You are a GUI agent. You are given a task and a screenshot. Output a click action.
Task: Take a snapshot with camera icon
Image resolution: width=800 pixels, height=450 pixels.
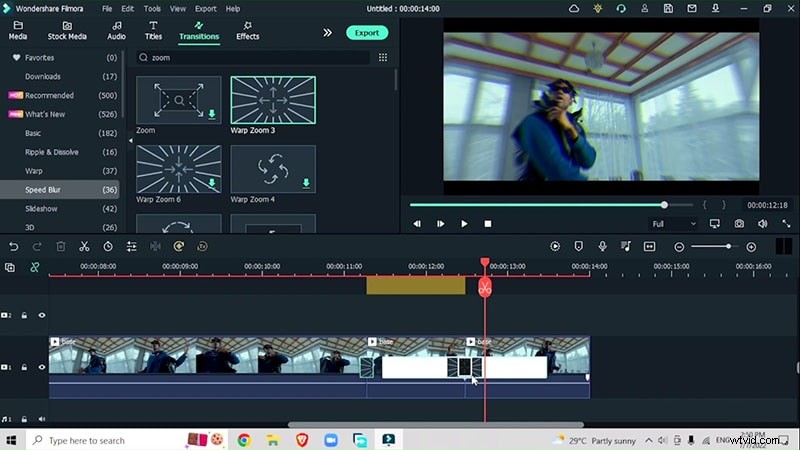pos(739,224)
